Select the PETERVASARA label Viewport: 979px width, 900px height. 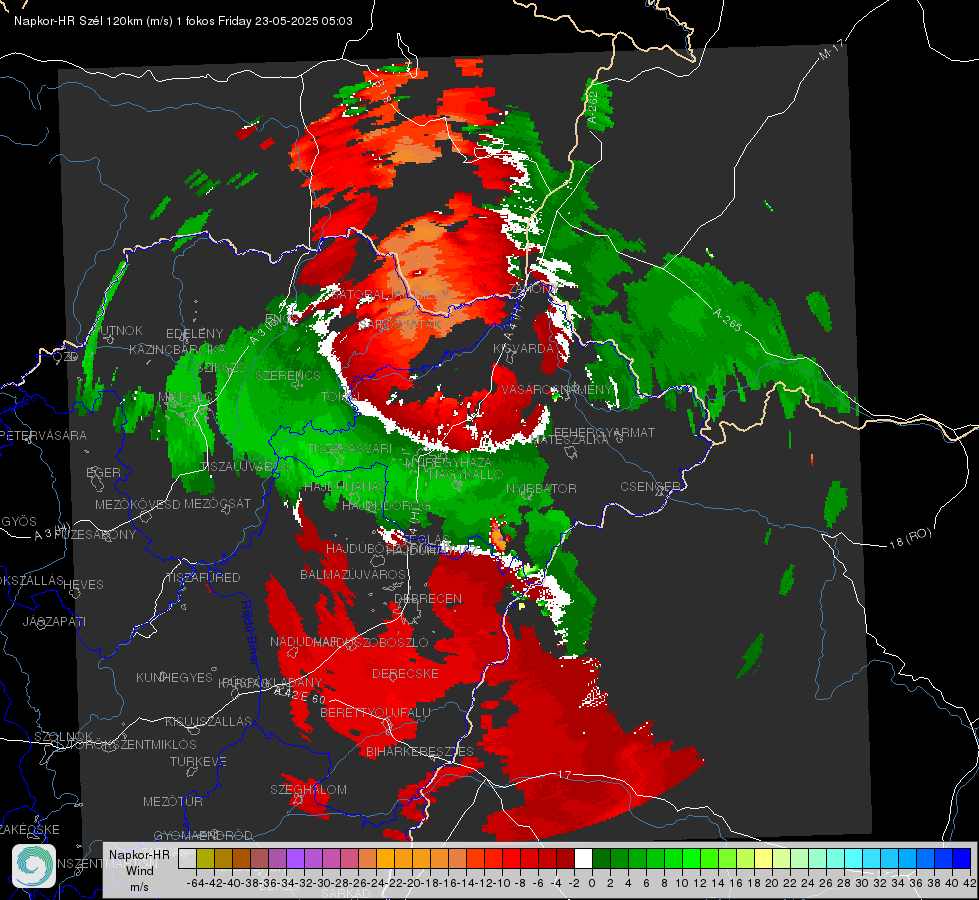click(43, 435)
